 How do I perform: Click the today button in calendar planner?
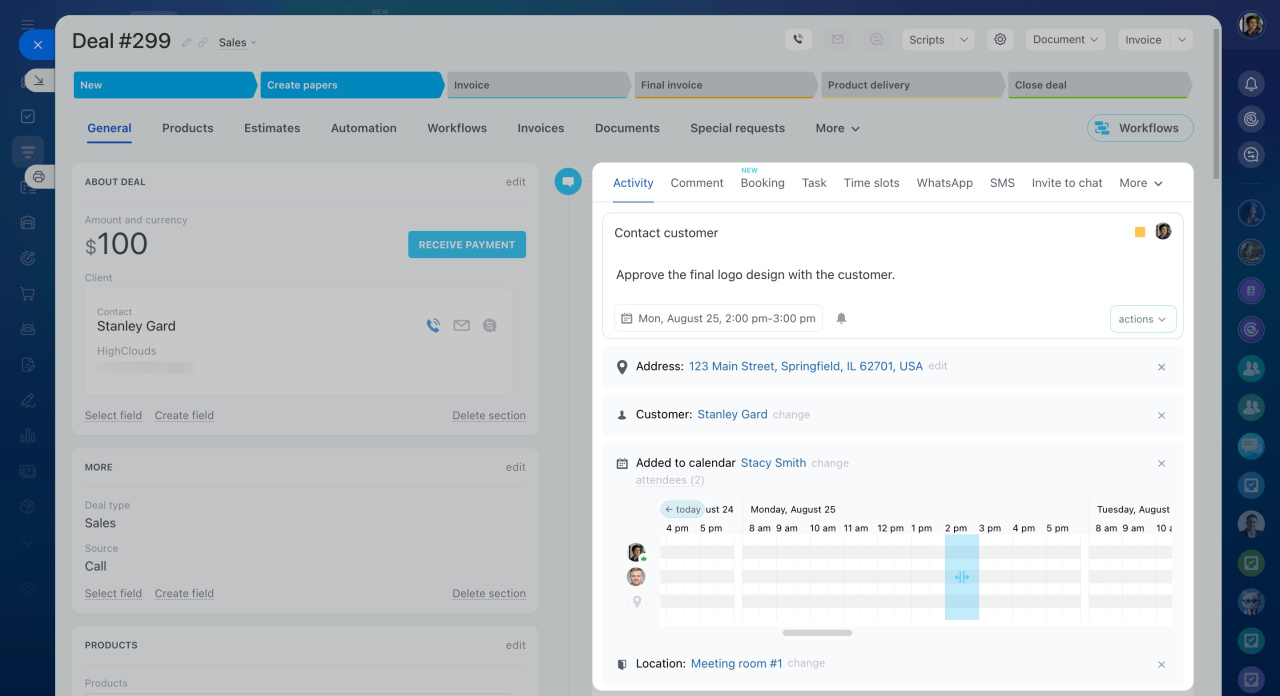click(683, 510)
